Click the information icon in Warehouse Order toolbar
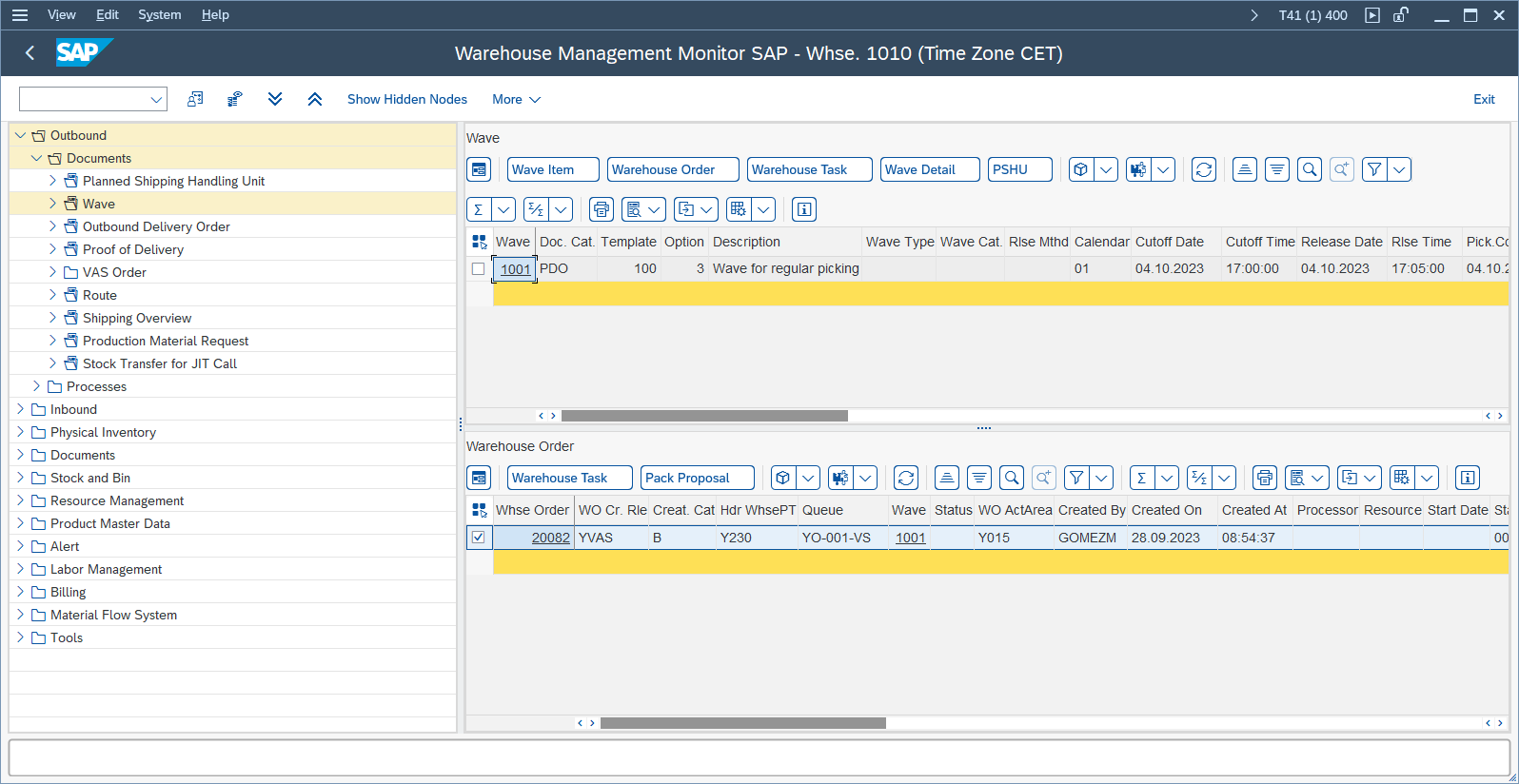Viewport: 1519px width, 784px height. 1468,478
